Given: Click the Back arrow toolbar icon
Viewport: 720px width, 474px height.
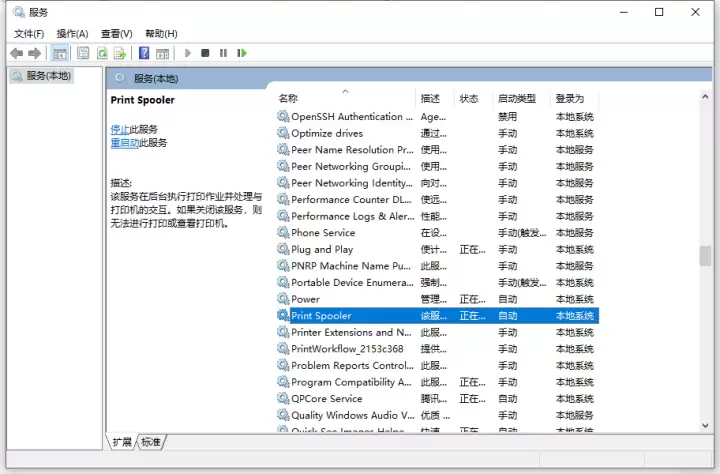Looking at the screenshot, I should pyautogui.click(x=17, y=53).
